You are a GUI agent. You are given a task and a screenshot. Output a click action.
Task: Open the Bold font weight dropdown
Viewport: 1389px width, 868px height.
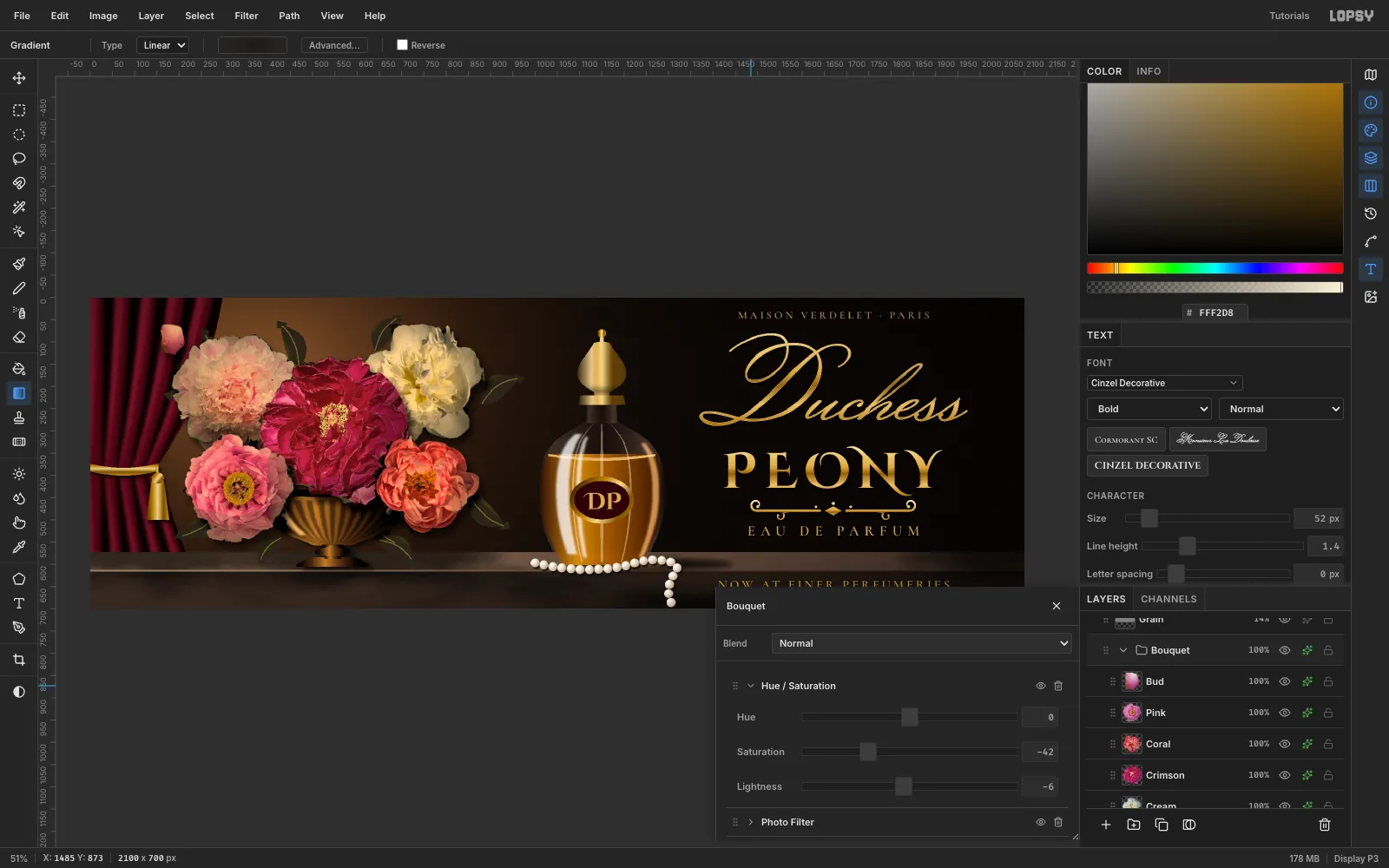[1149, 409]
